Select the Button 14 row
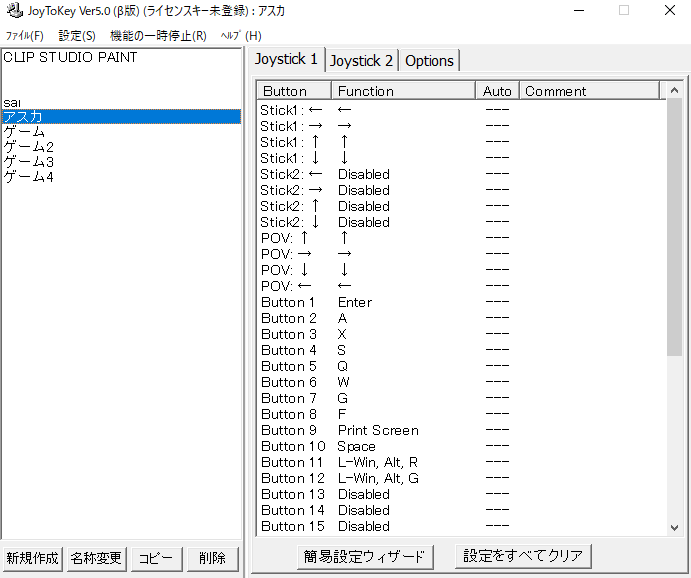Viewport: 691px width, 578px height. tap(461, 510)
